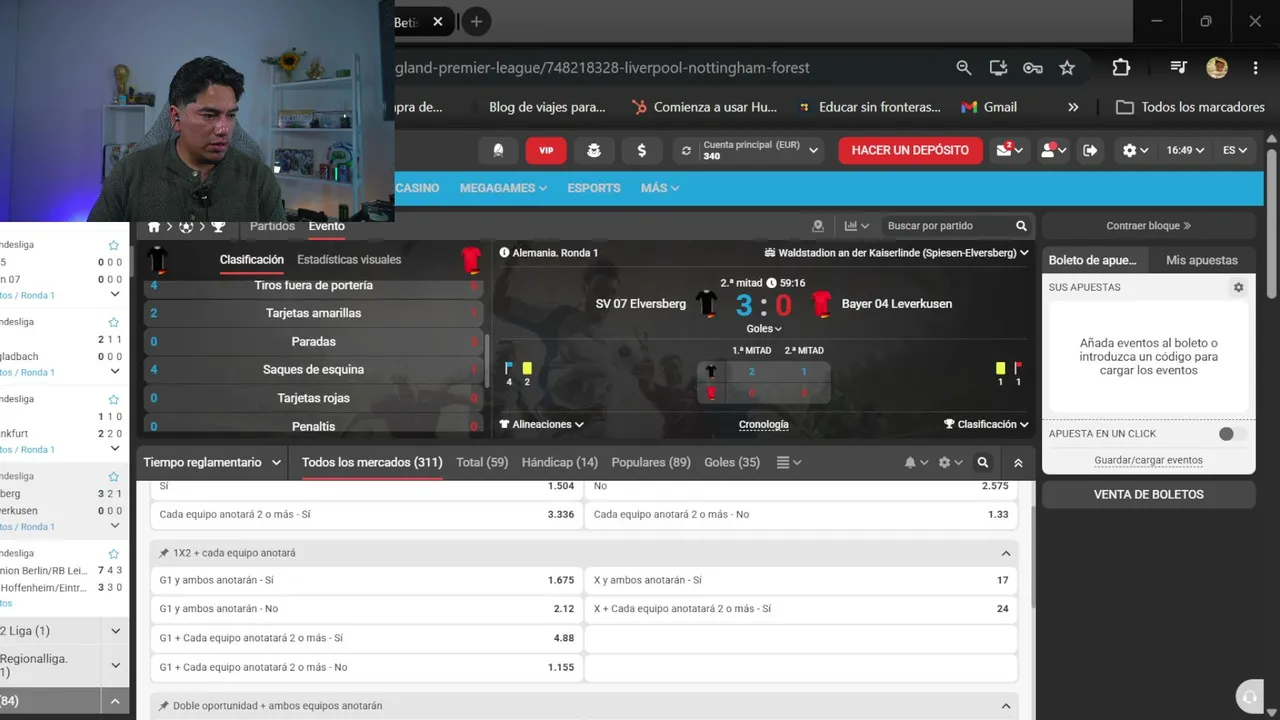Open the Cronología timeline link
The image size is (1280, 720).
click(764, 424)
